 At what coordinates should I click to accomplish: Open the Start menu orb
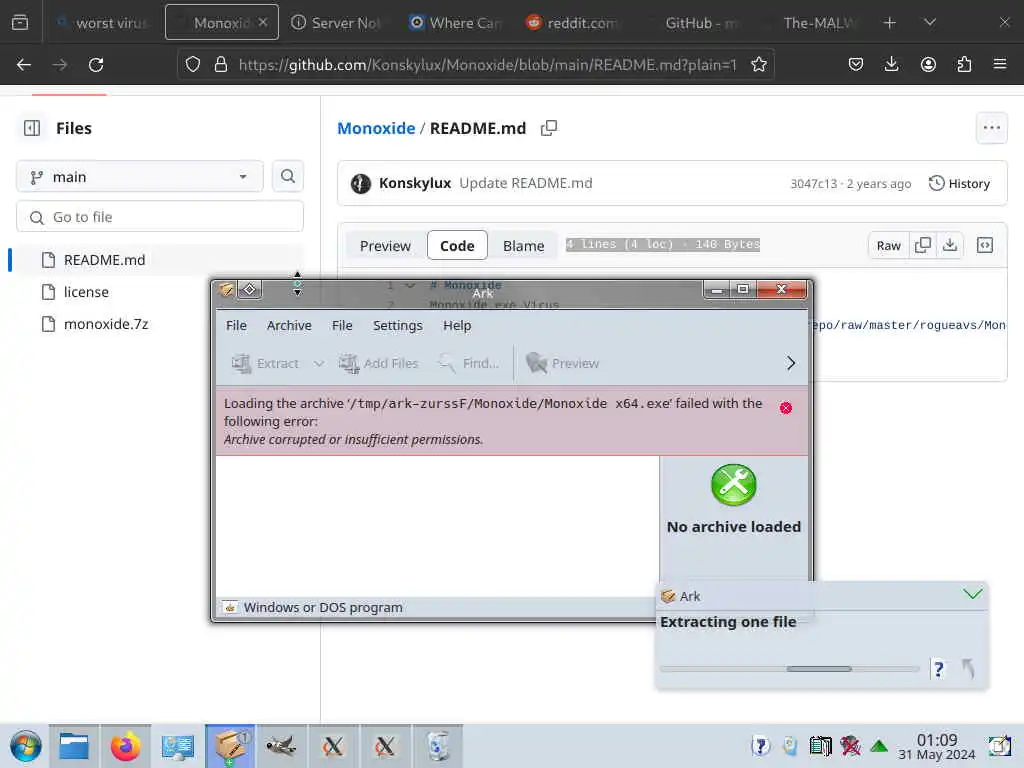(25, 746)
